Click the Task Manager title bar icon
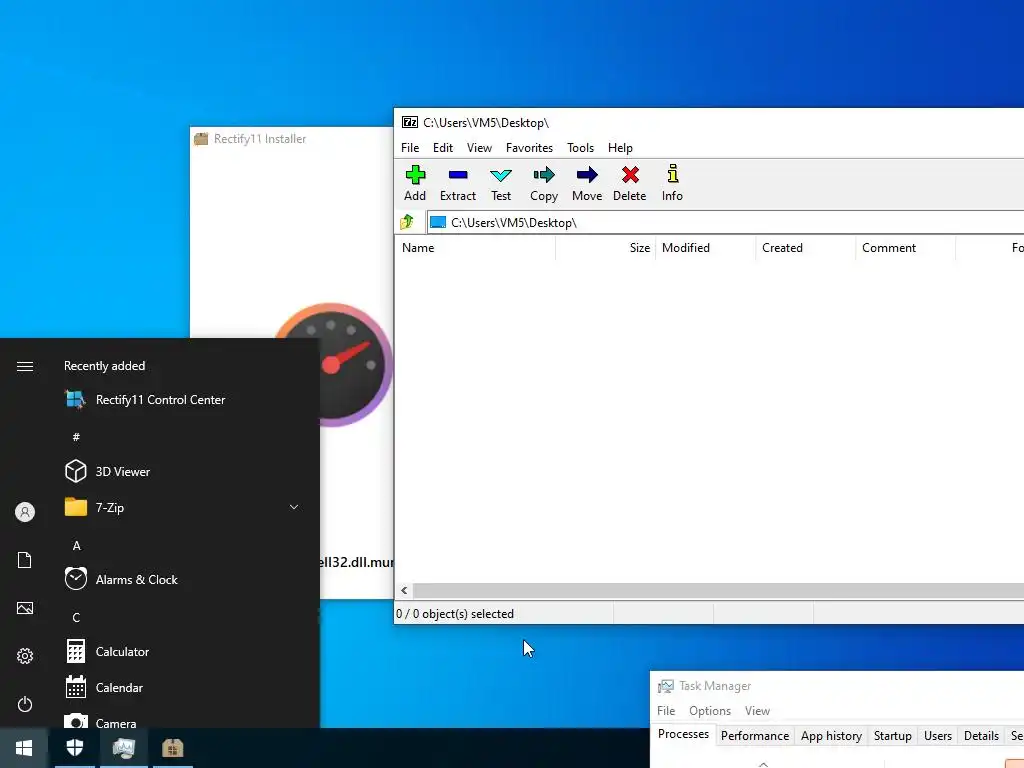The width and height of the screenshot is (1024, 768). [665, 686]
